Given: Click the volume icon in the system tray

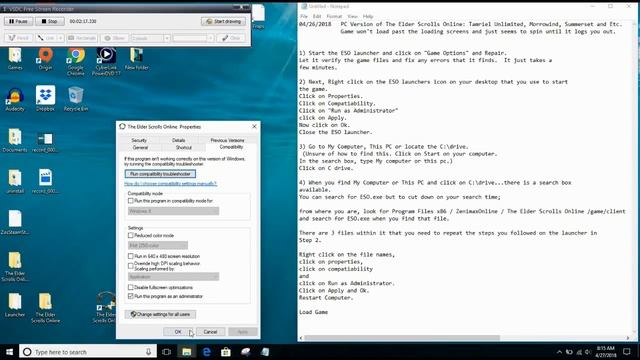Looking at the screenshot, I should coord(588,352).
